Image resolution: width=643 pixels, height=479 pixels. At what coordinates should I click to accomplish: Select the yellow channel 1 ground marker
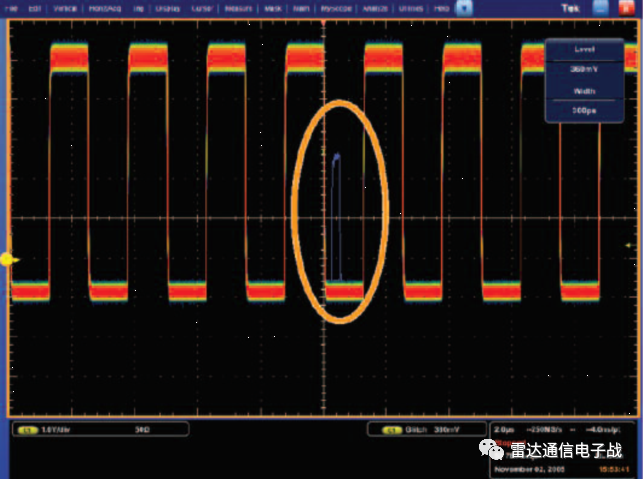[x=7, y=259]
